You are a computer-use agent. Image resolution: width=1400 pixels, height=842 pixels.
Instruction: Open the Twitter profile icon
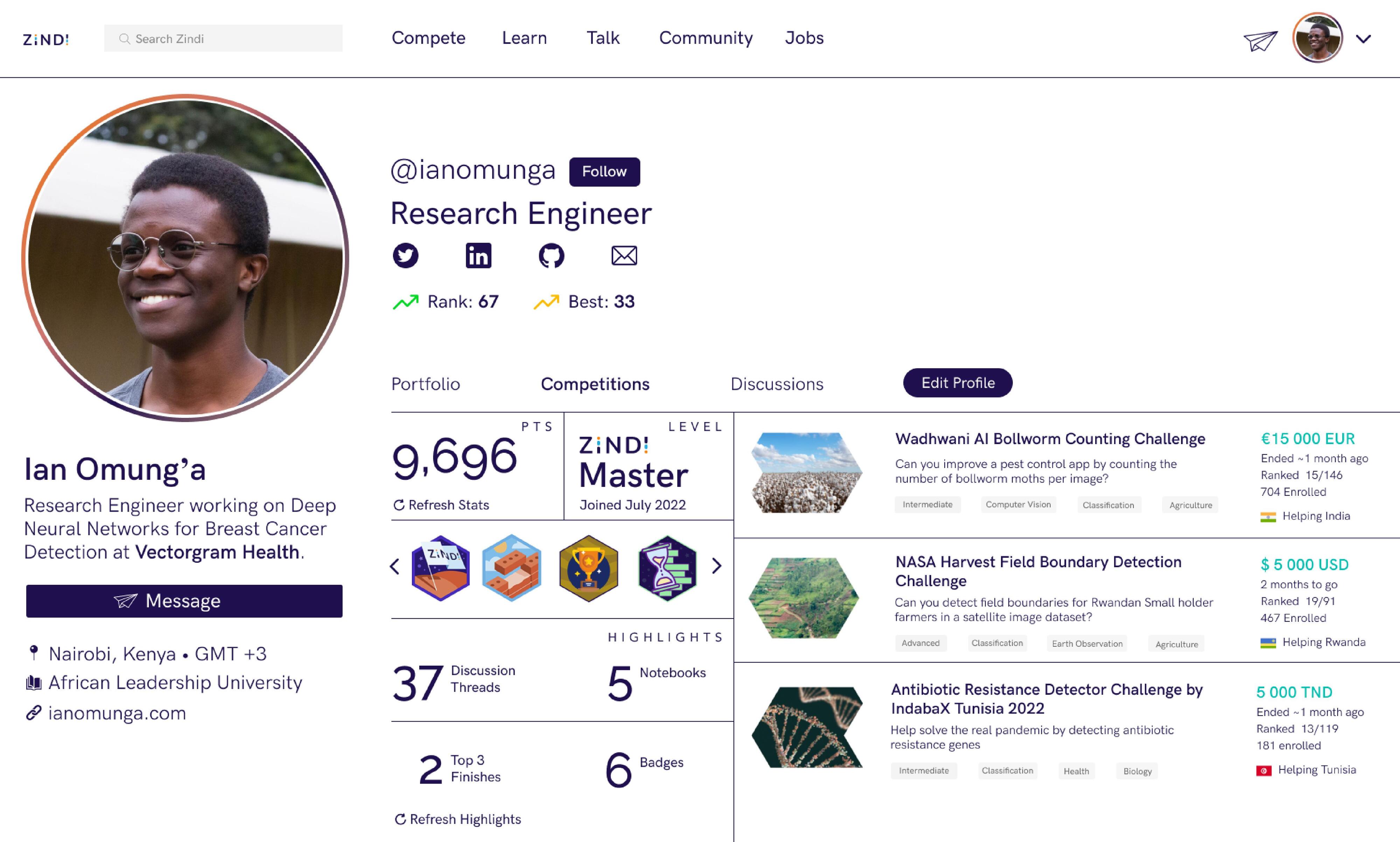pos(405,255)
